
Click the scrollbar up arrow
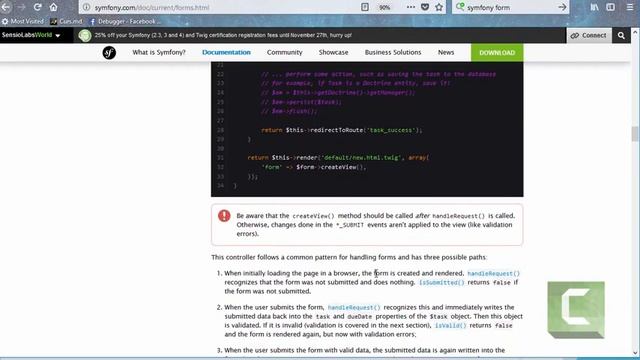pos(635,32)
